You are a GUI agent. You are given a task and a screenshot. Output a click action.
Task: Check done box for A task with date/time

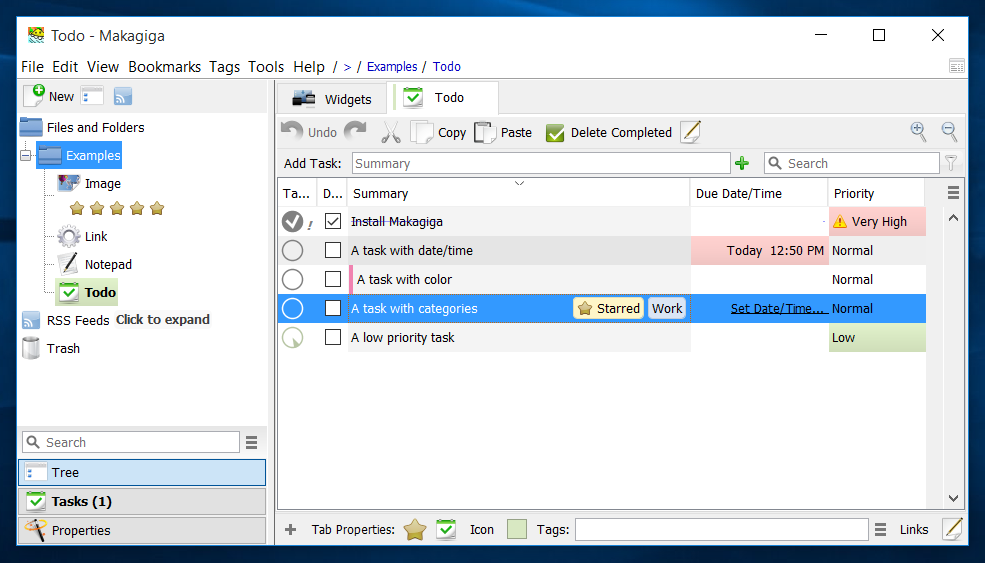[333, 250]
